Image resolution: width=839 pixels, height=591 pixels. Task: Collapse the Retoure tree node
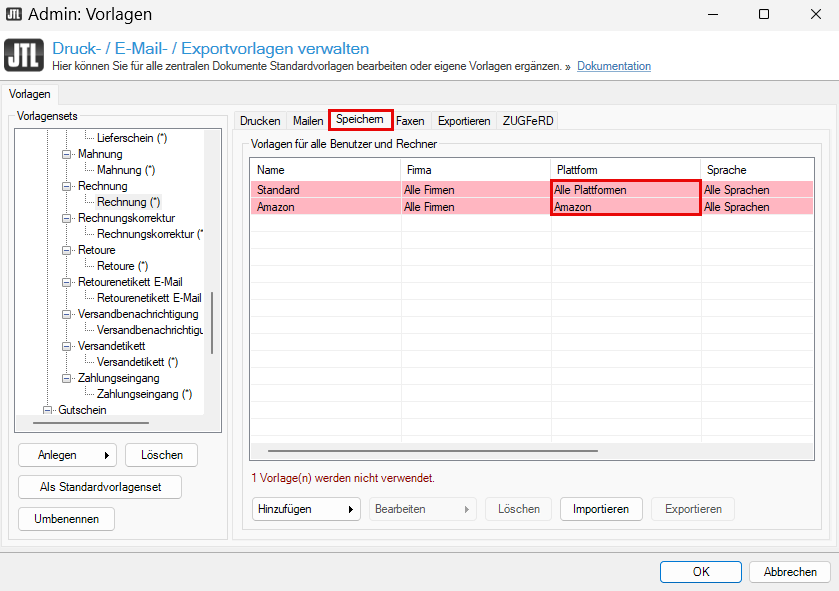[x=67, y=250]
